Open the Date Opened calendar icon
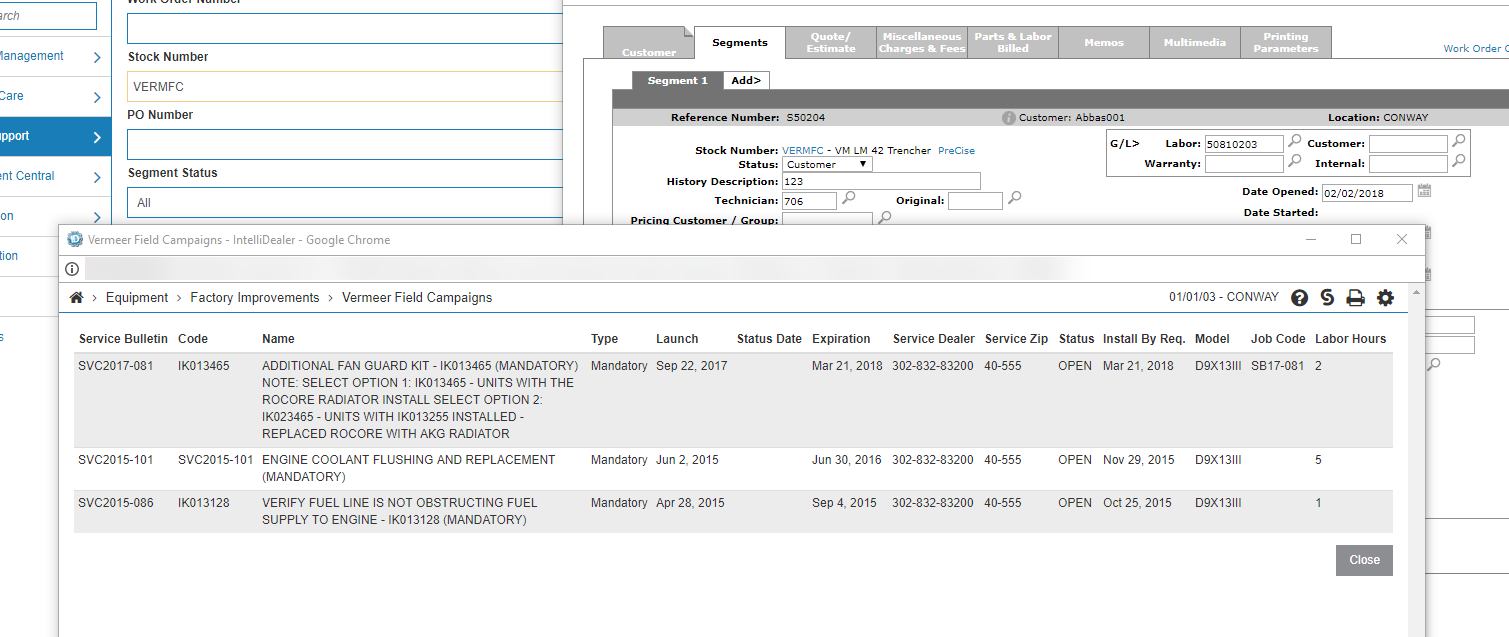Viewport: 1509px width, 637px height. [x=1425, y=191]
